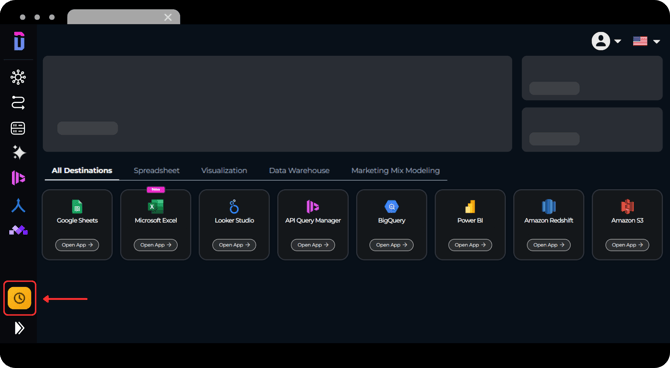Open App for BigQuery
Viewport: 670px width, 368px height.
391,245
